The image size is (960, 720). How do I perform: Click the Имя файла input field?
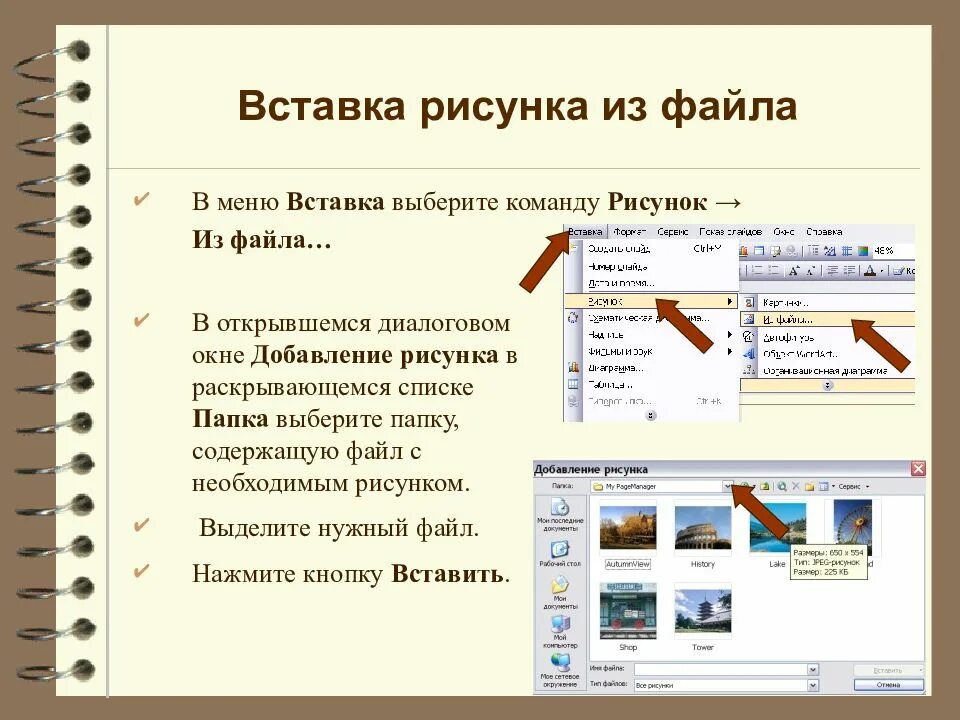[x=721, y=669]
